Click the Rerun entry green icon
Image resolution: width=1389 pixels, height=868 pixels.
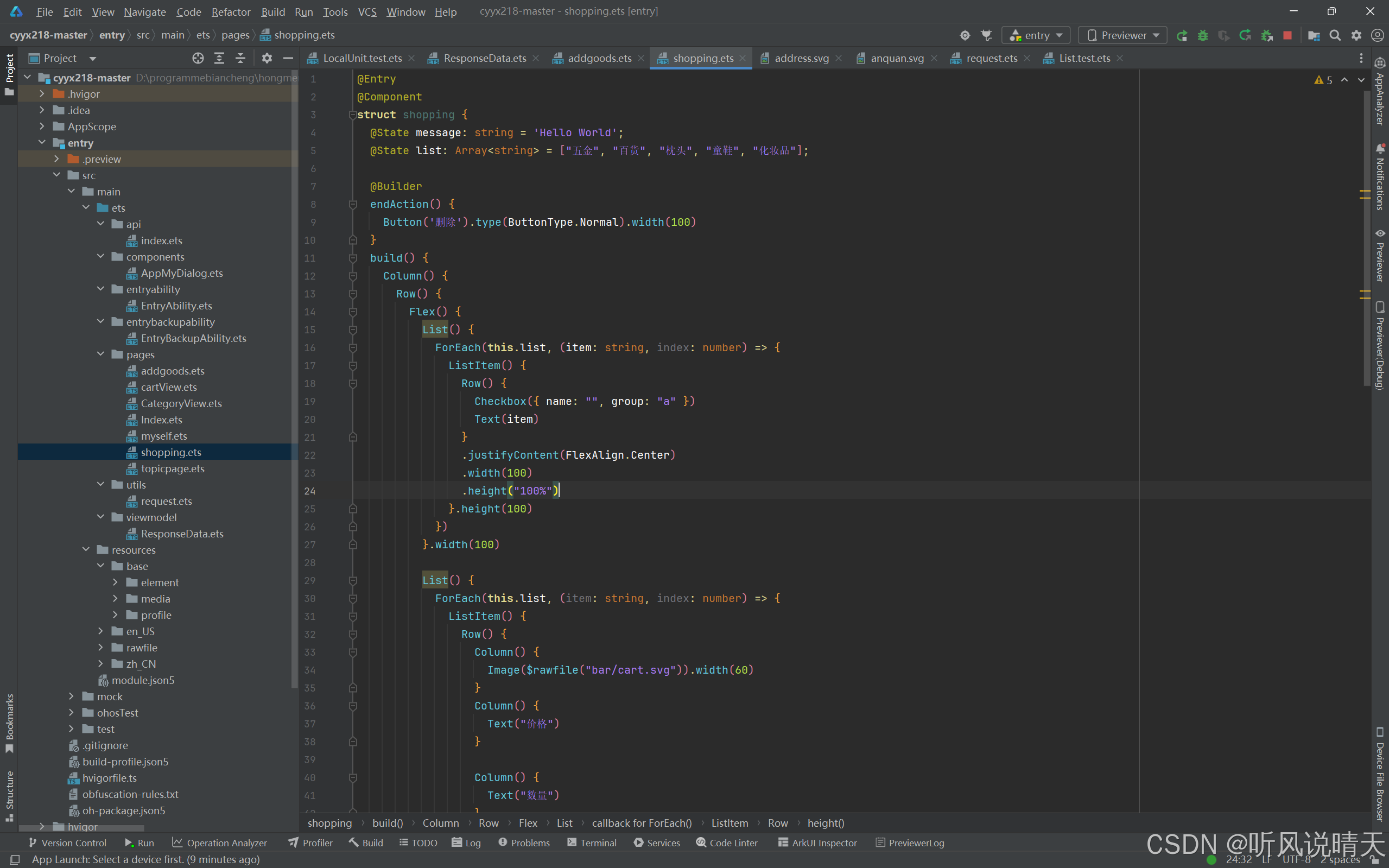click(x=1182, y=36)
